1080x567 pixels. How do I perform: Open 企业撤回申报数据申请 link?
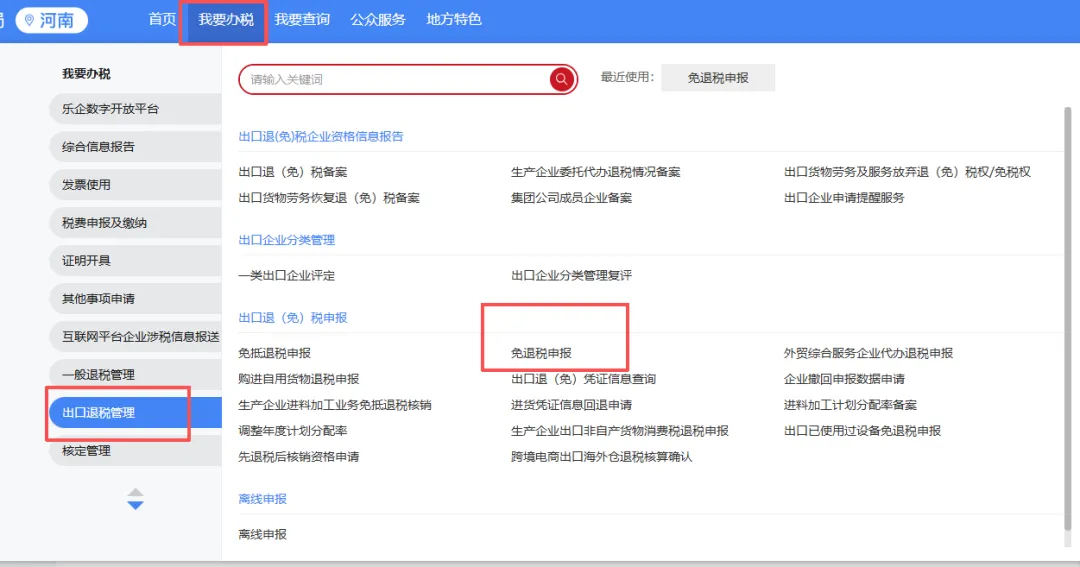[844, 379]
